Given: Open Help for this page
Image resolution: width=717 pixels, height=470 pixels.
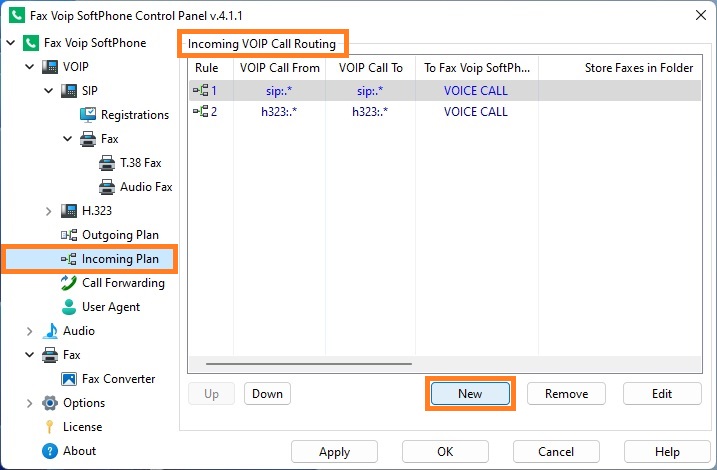Looking at the screenshot, I should click(667, 452).
